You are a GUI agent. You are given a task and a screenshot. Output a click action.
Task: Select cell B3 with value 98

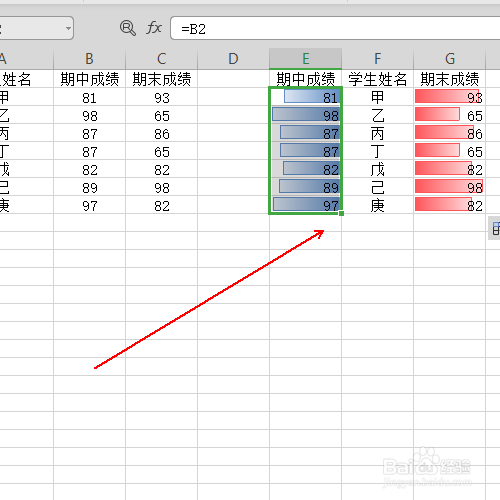point(90,115)
